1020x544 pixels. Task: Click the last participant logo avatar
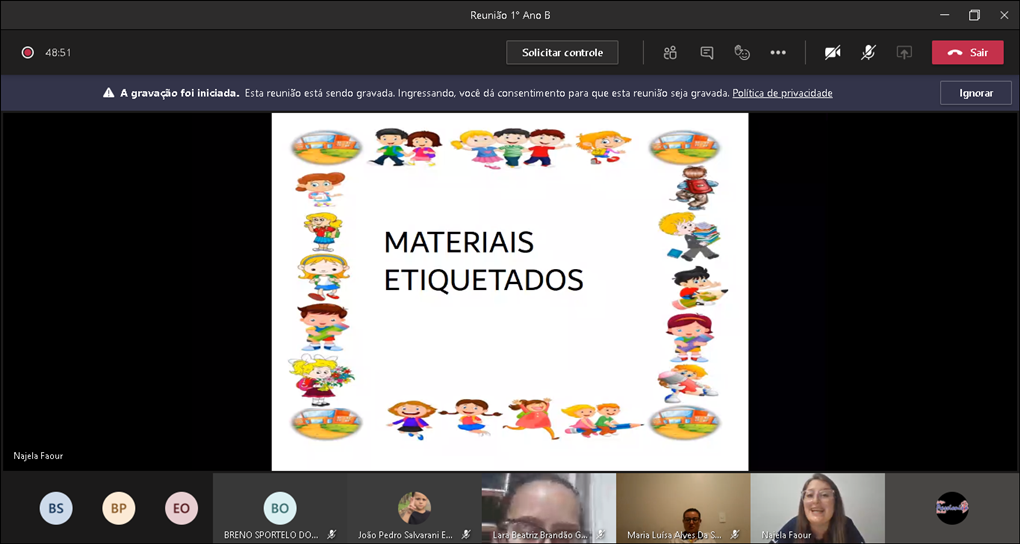coord(952,508)
